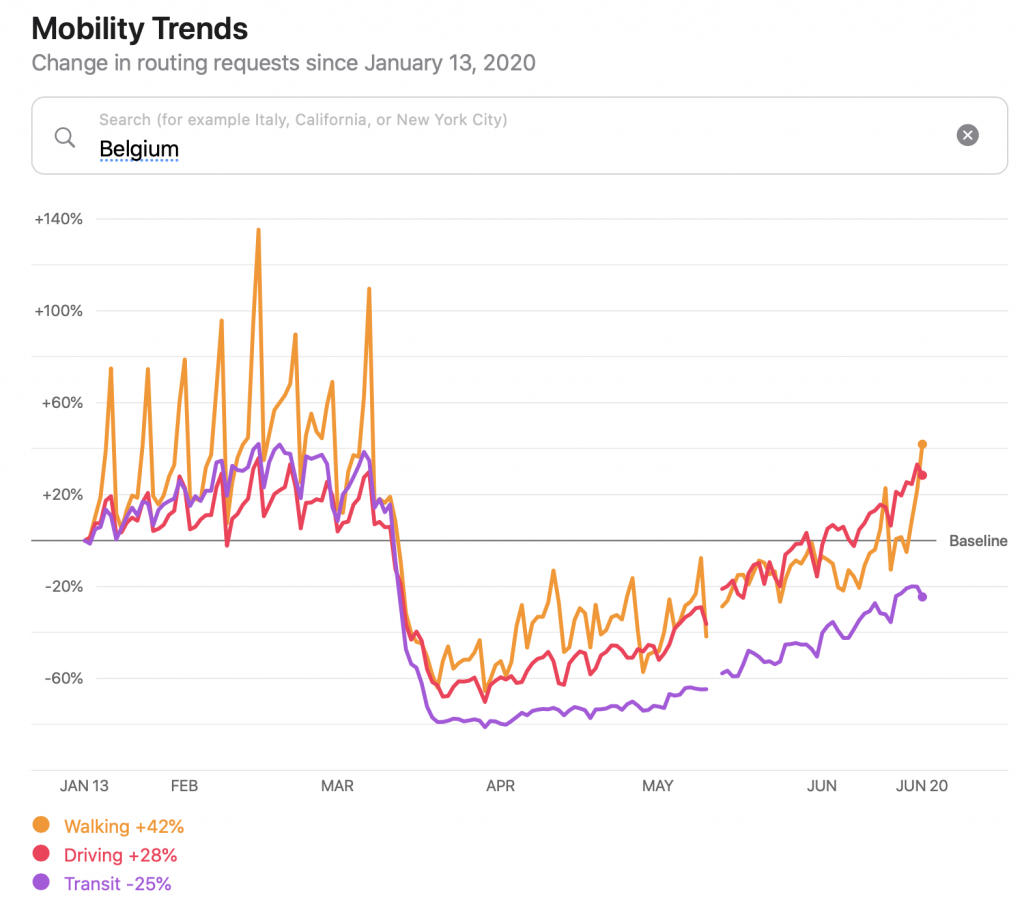Viewport: 1024px width, 915px height.
Task: Click the Driving +28% legend label
Action: tap(121, 855)
